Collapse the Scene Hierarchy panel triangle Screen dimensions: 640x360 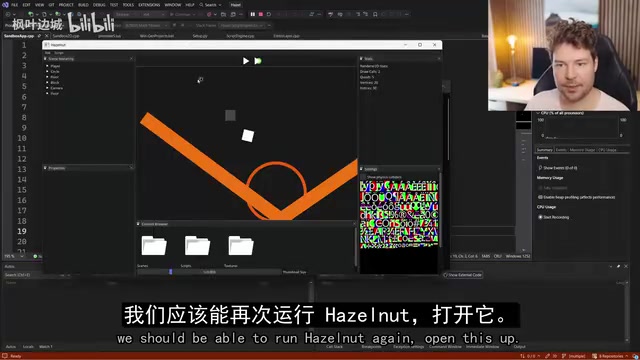[x=45, y=59]
